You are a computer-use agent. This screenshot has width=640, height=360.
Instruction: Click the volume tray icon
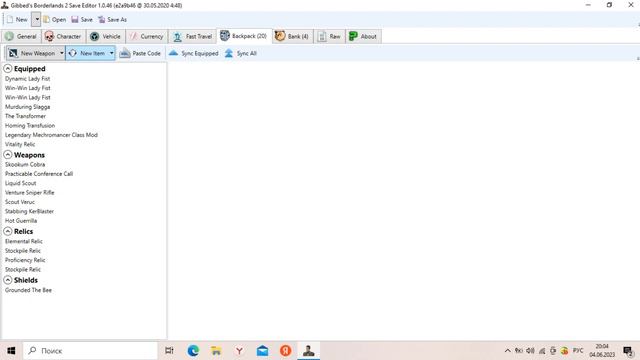pos(530,351)
